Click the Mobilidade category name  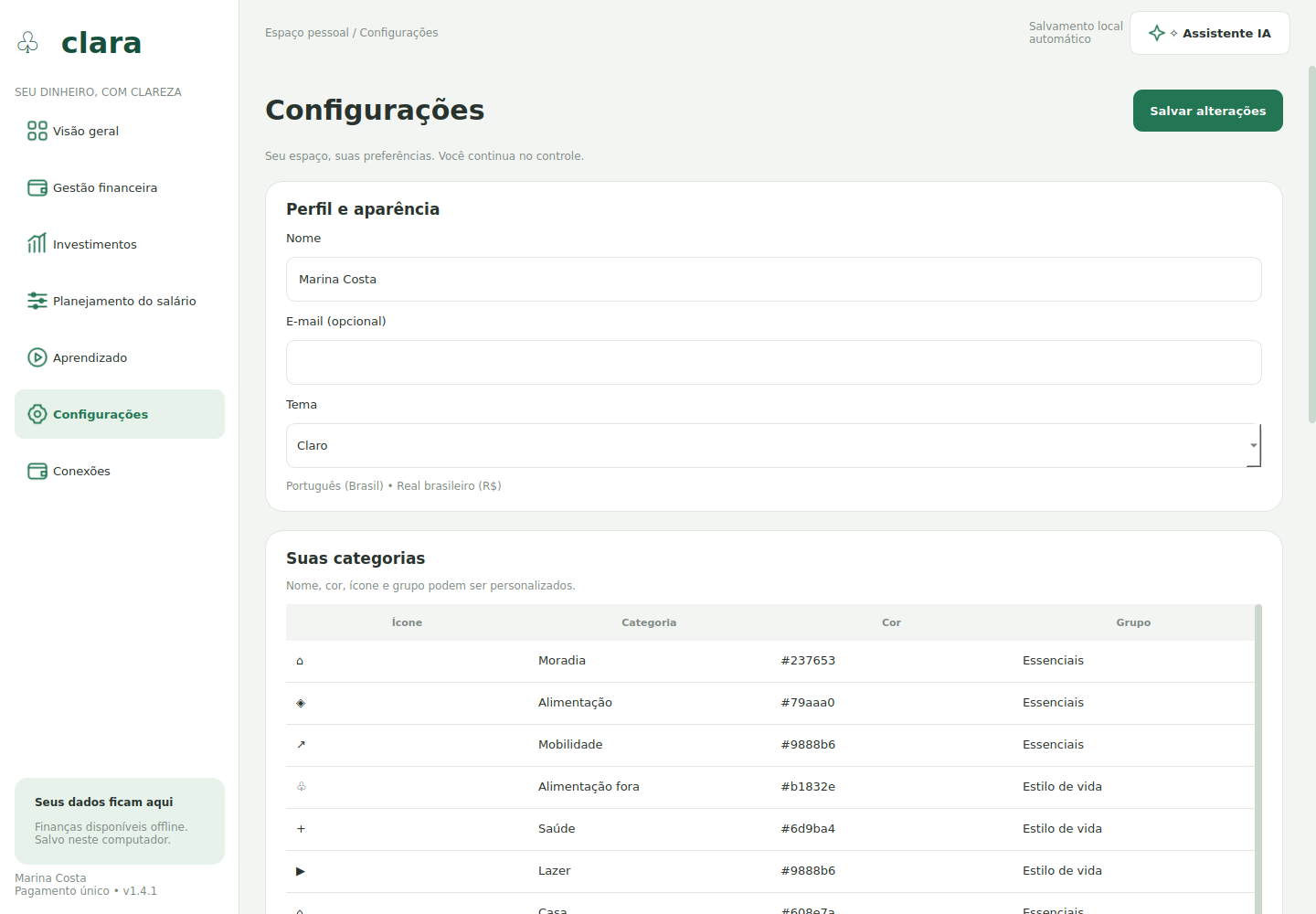point(570,745)
